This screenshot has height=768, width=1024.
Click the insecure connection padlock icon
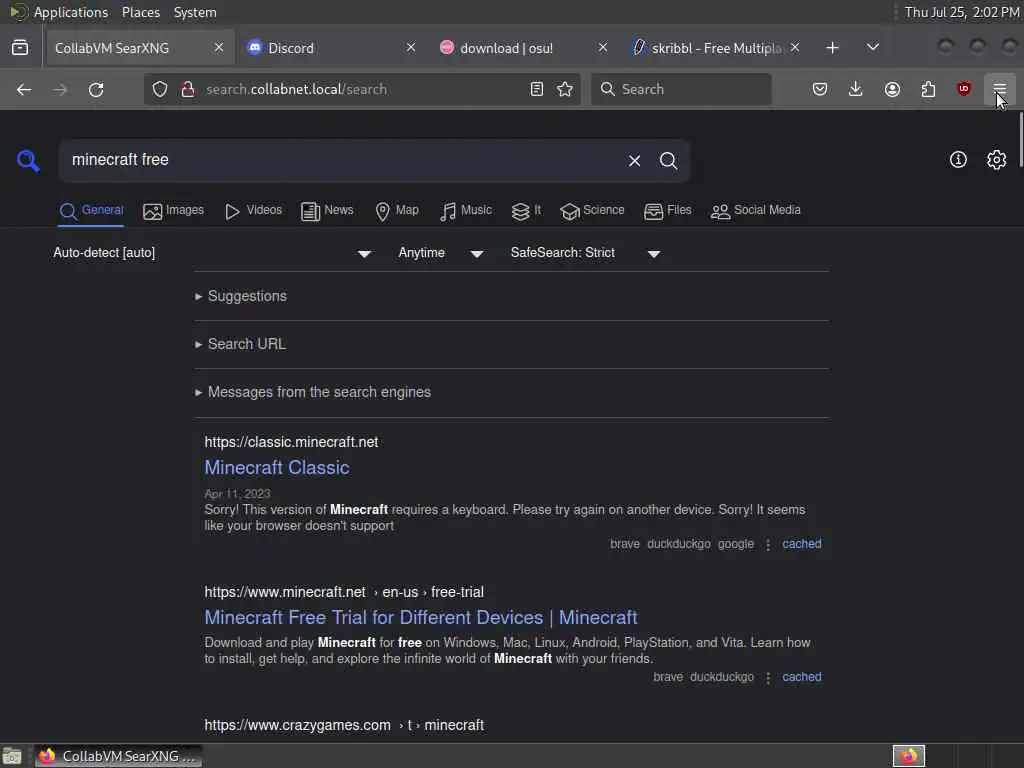click(188, 89)
